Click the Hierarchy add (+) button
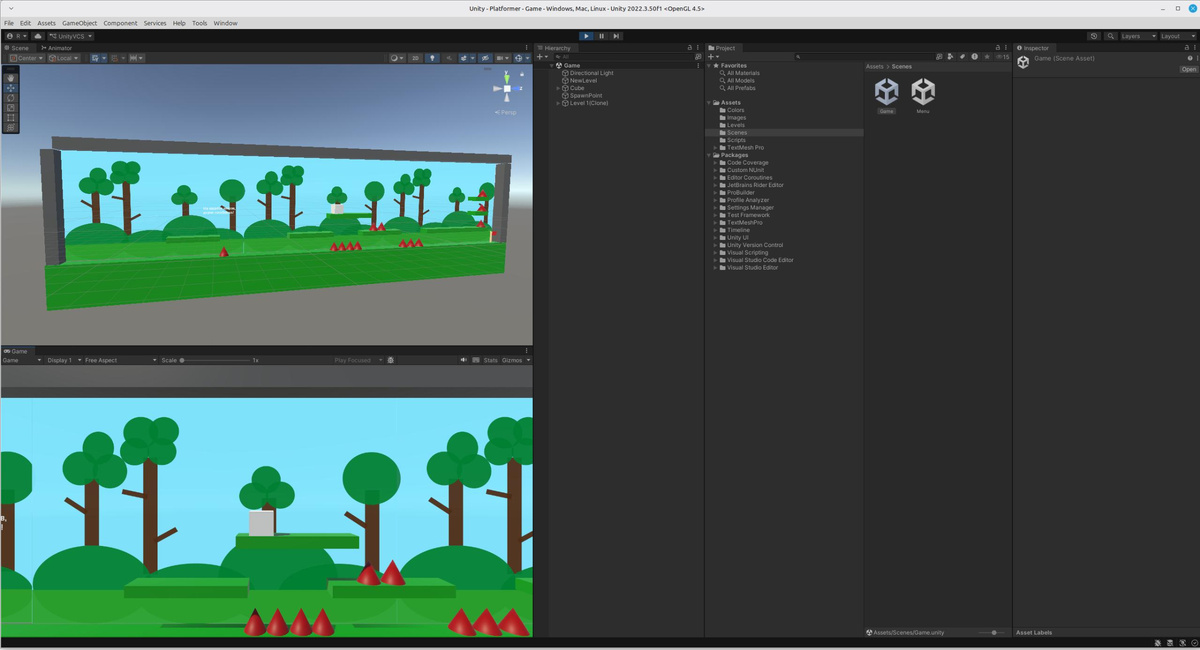This screenshot has height=650, width=1200. tap(541, 57)
